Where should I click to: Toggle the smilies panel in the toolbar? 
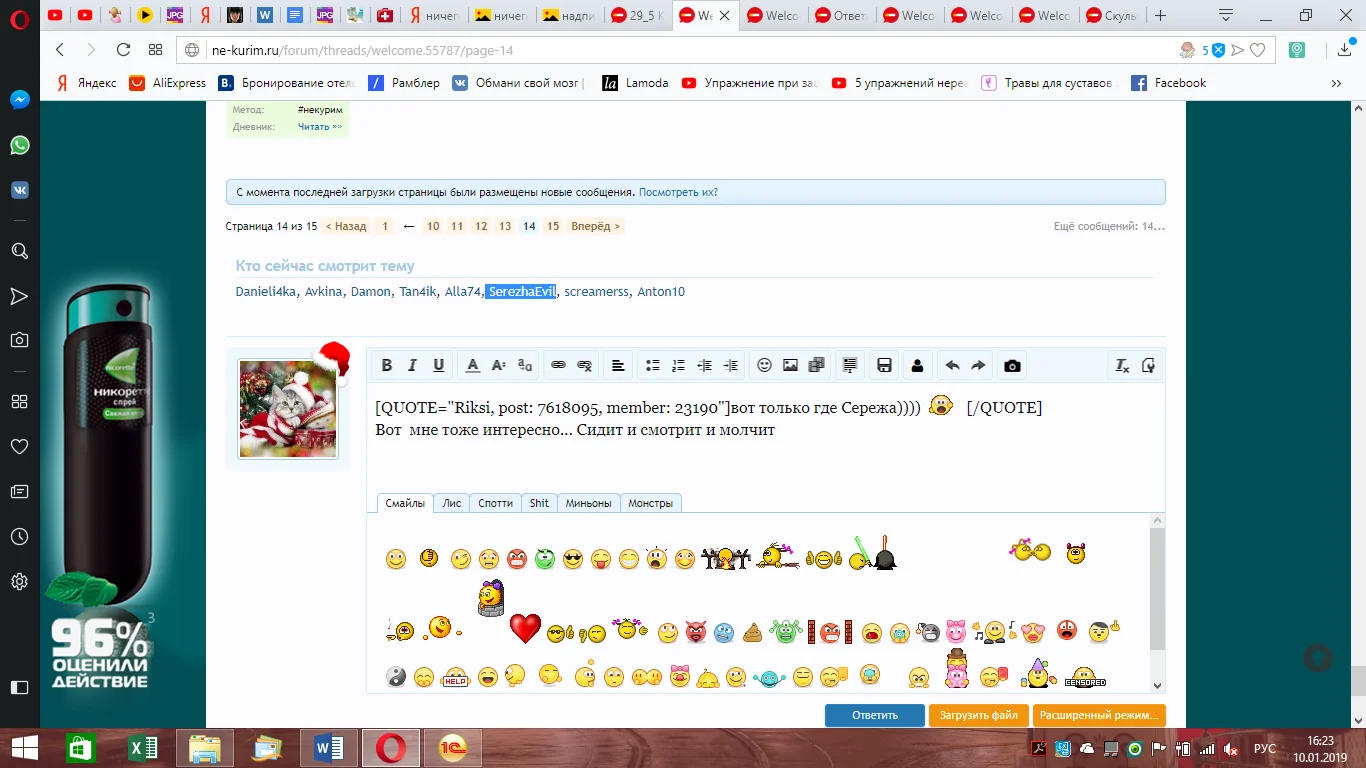point(765,366)
